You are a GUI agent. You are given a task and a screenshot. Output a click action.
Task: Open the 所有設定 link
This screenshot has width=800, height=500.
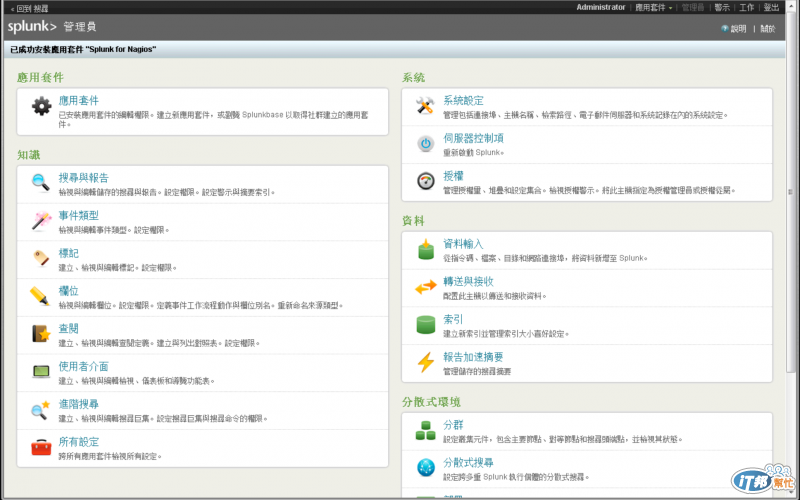click(x=78, y=442)
